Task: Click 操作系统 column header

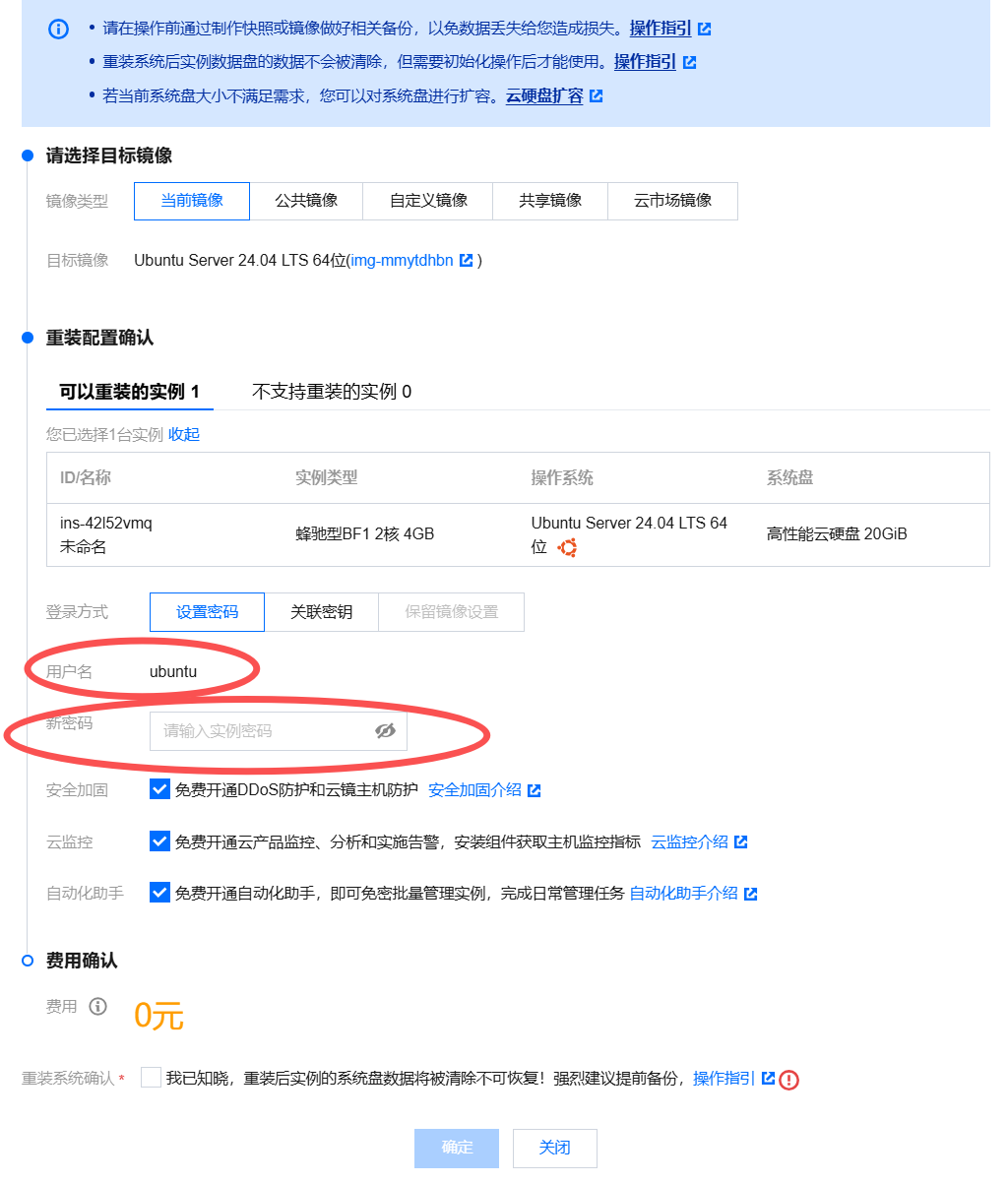Action: click(x=562, y=477)
